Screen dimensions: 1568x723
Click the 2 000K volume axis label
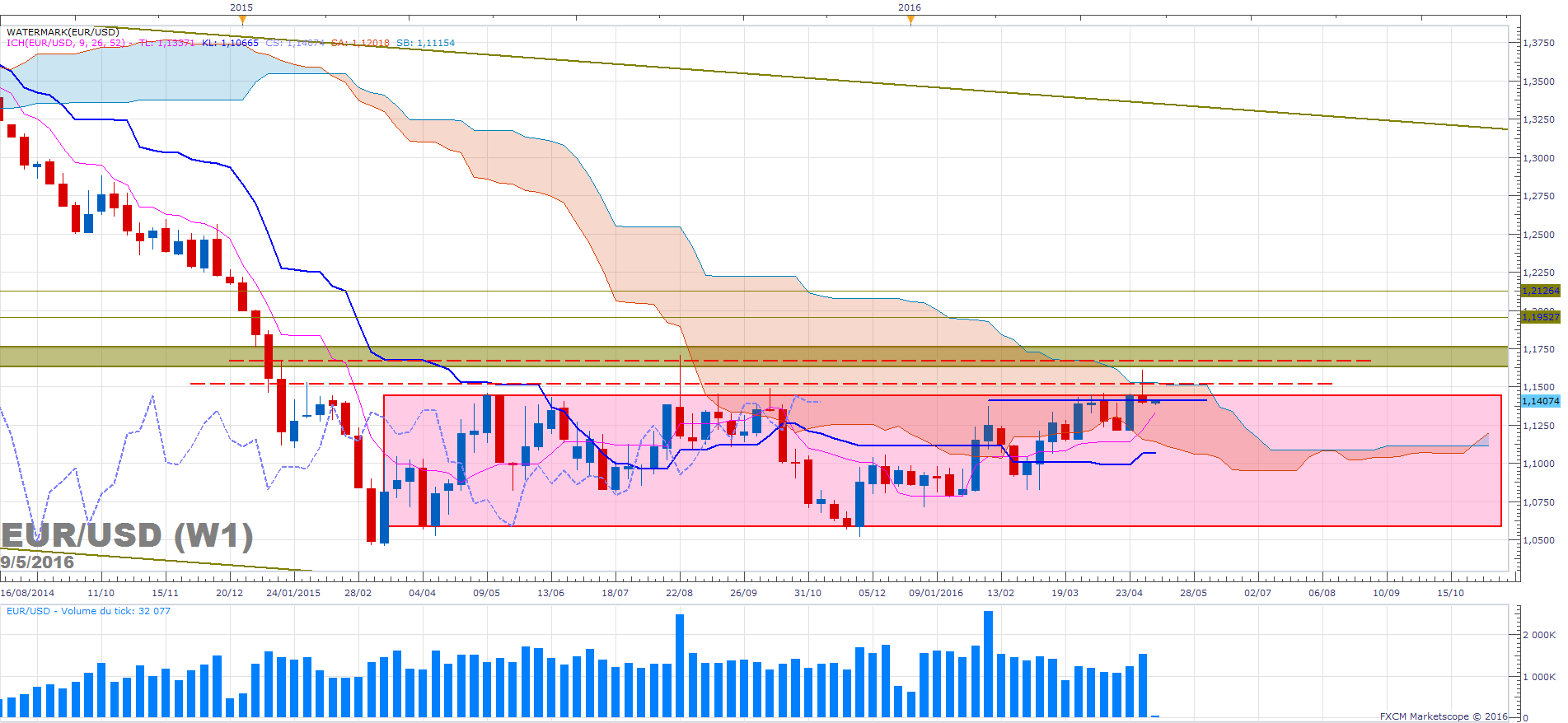click(x=1539, y=635)
